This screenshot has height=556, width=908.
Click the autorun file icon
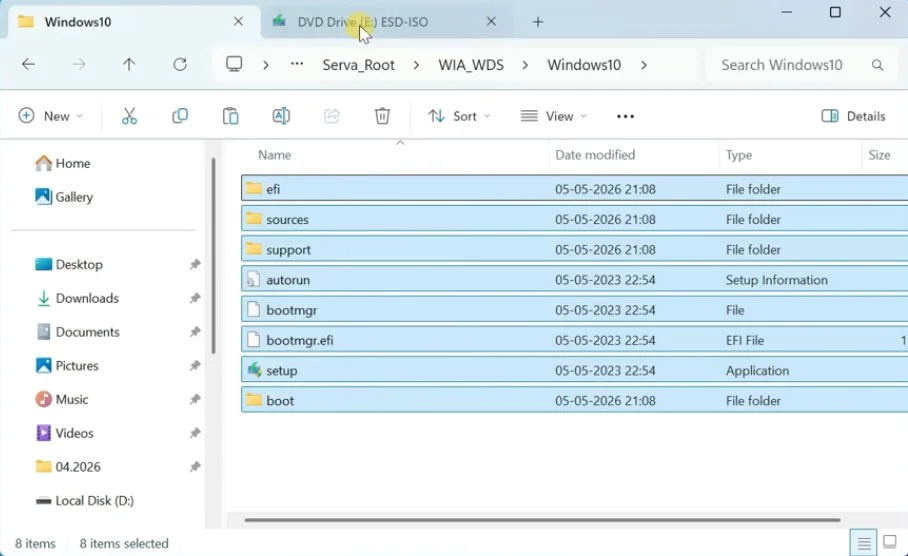click(x=253, y=280)
